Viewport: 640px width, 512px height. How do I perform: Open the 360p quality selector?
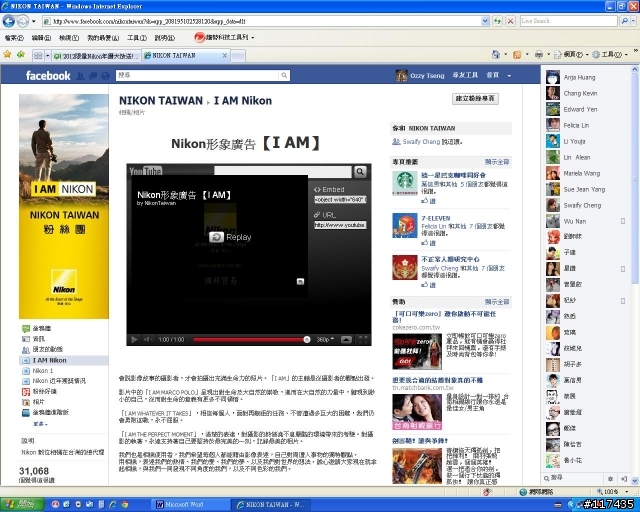pos(325,339)
